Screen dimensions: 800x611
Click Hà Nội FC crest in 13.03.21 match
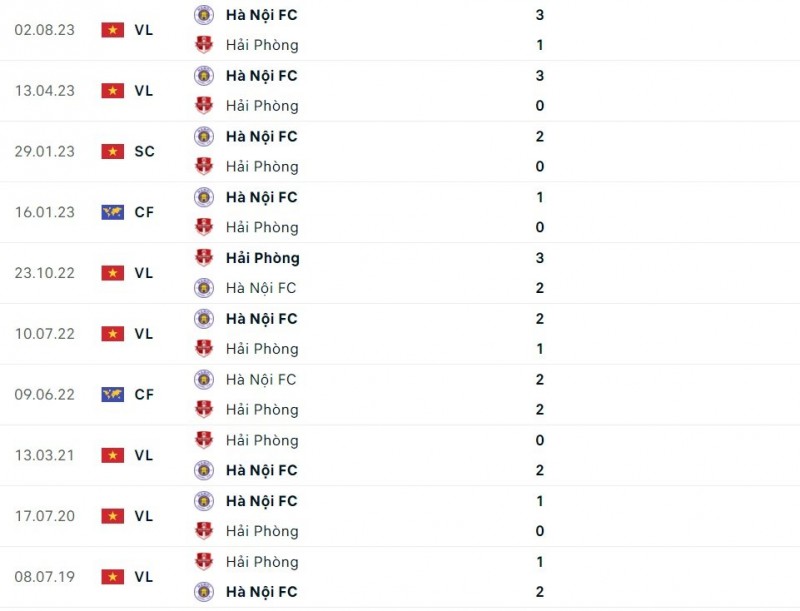click(x=204, y=470)
